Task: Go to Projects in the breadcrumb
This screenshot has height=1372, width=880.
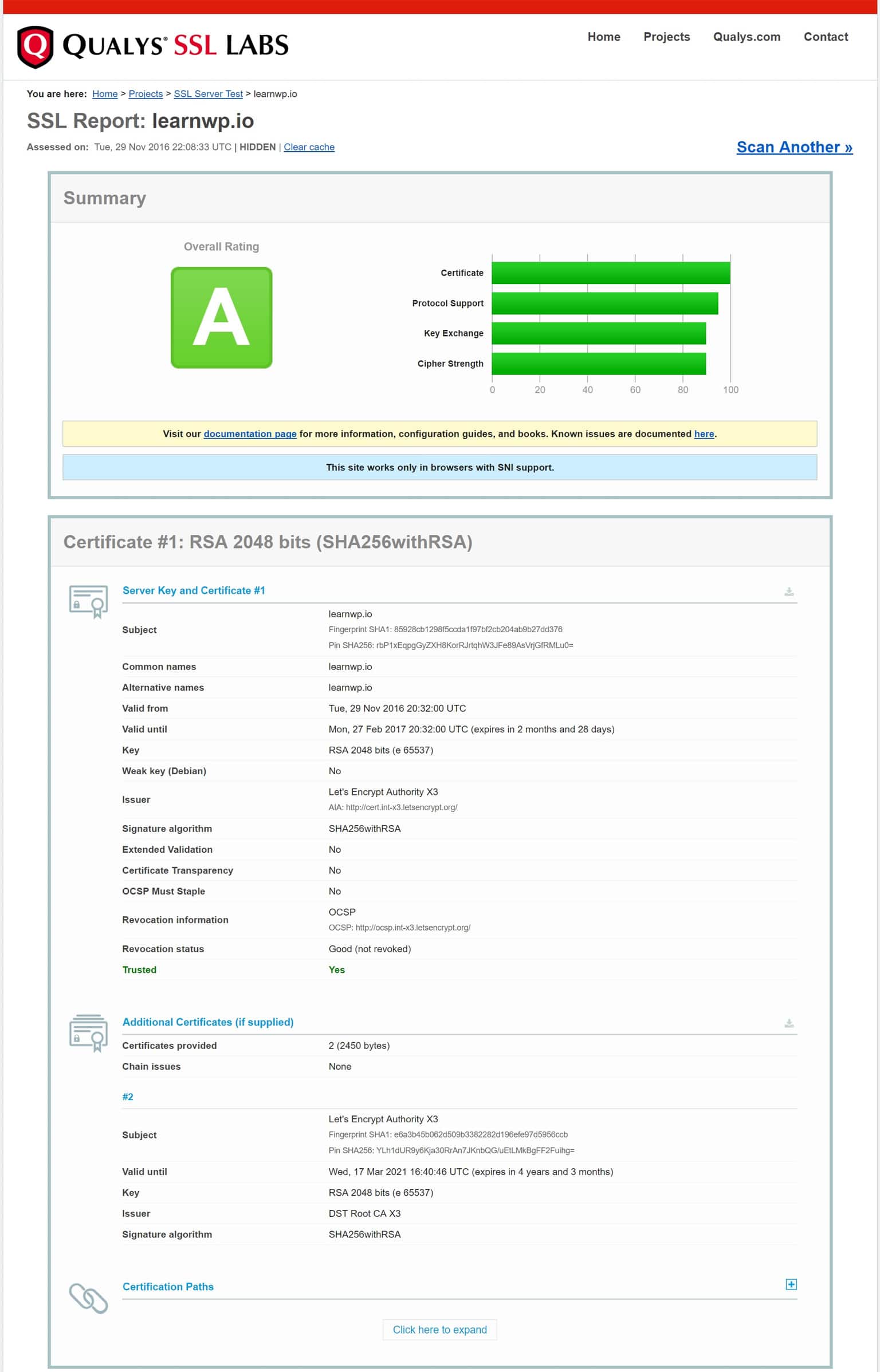Action: click(x=146, y=94)
